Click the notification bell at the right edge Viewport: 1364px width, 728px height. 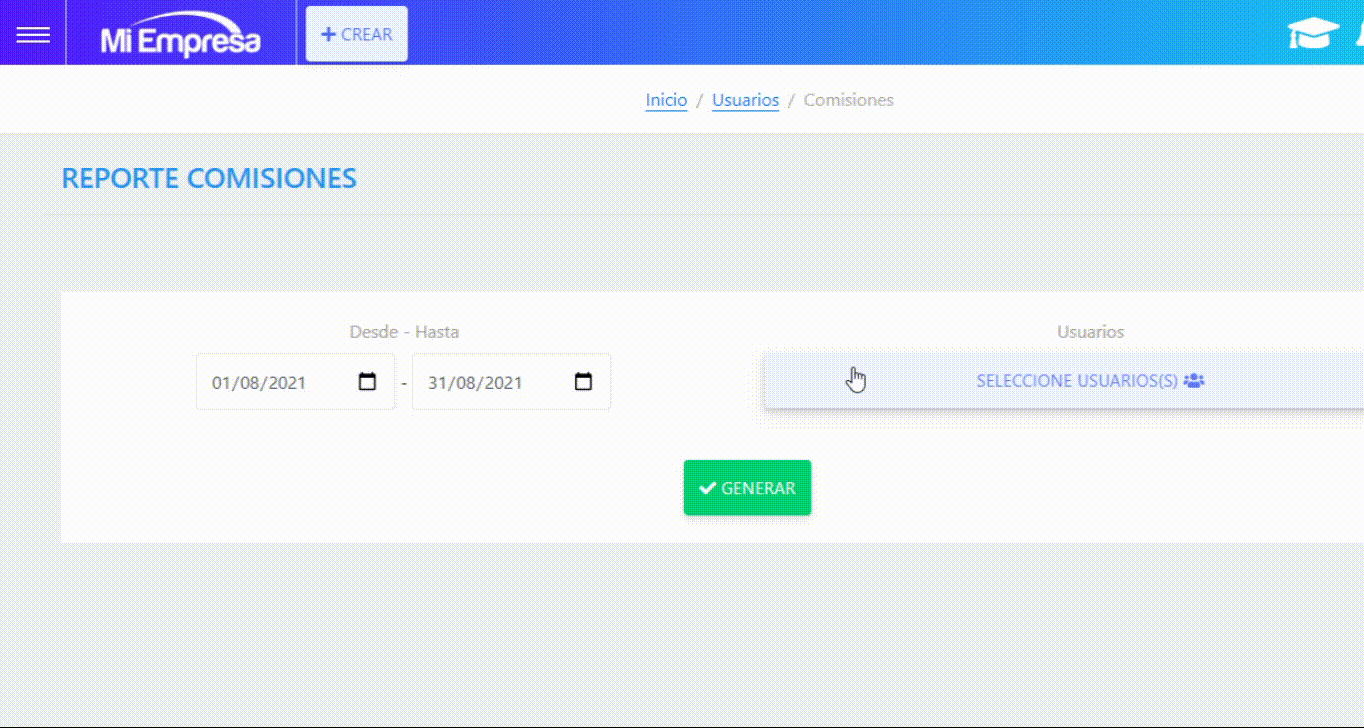[x=1360, y=34]
